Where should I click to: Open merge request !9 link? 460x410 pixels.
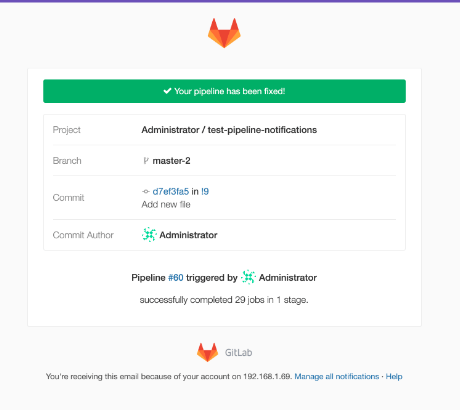pyautogui.click(x=205, y=191)
